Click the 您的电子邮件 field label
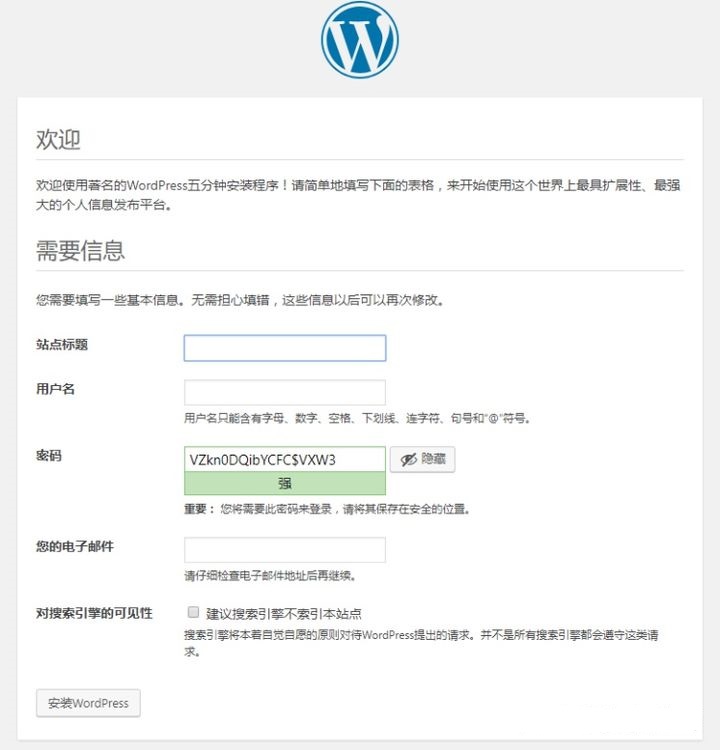 75,546
